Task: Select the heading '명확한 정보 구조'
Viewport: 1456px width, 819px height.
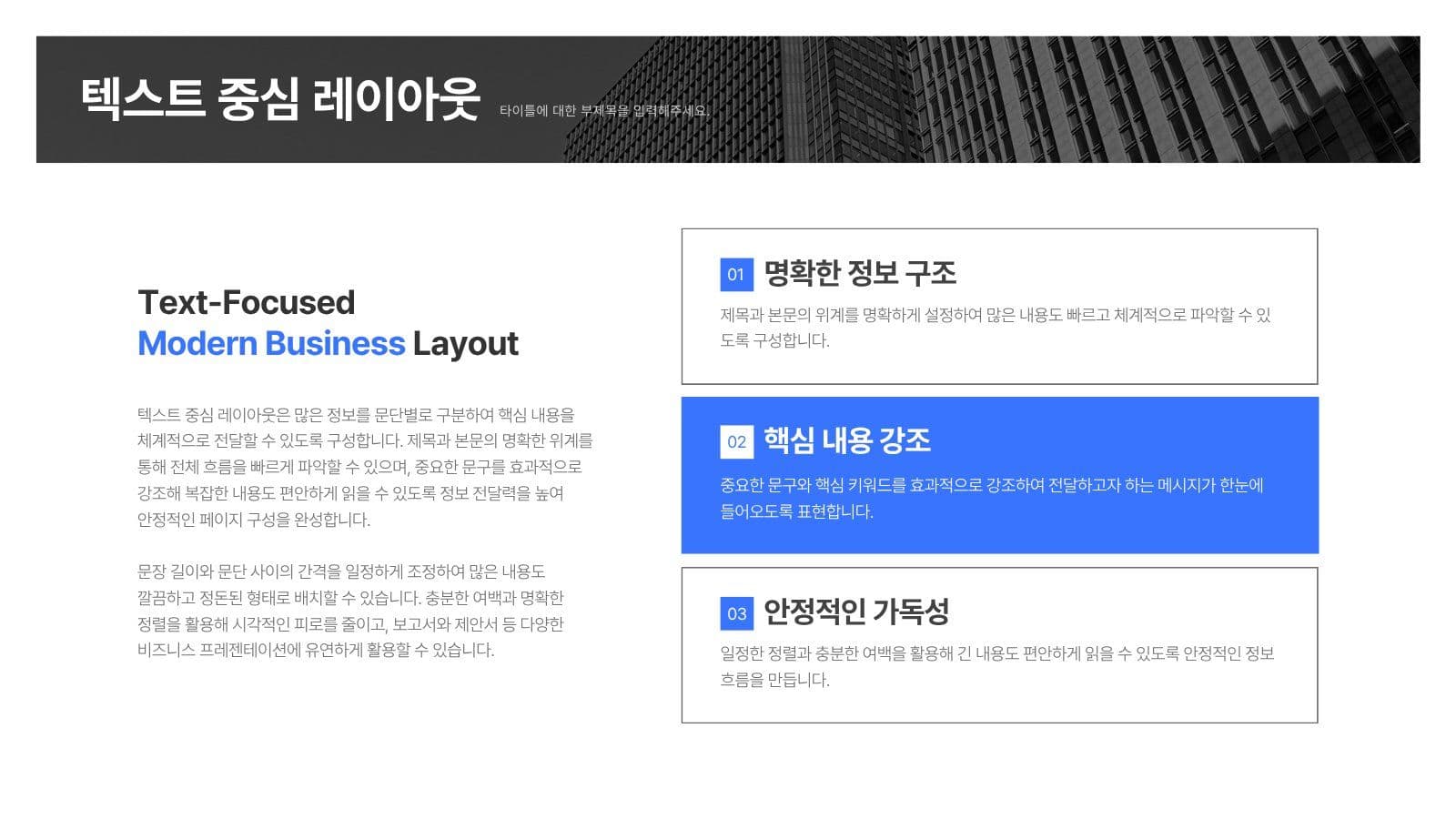Action: [x=860, y=273]
